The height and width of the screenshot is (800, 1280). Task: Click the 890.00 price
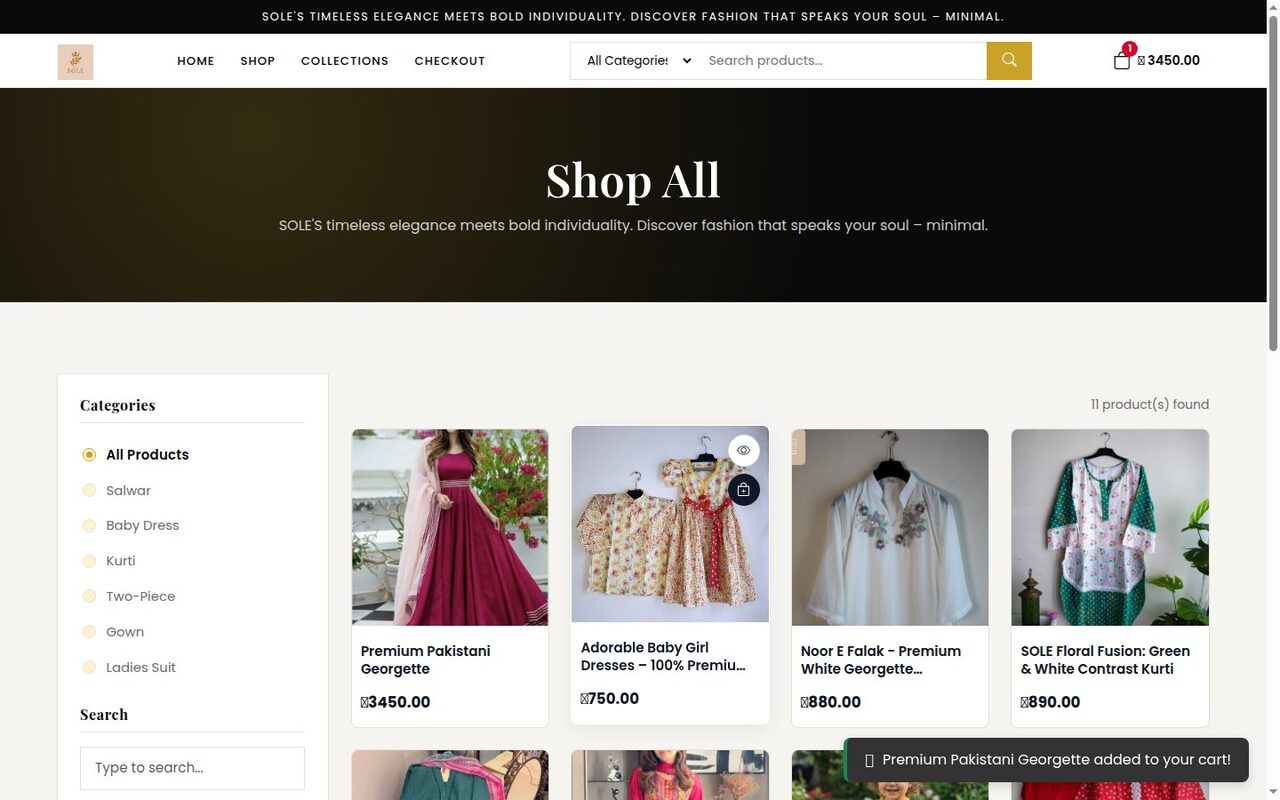1050,702
